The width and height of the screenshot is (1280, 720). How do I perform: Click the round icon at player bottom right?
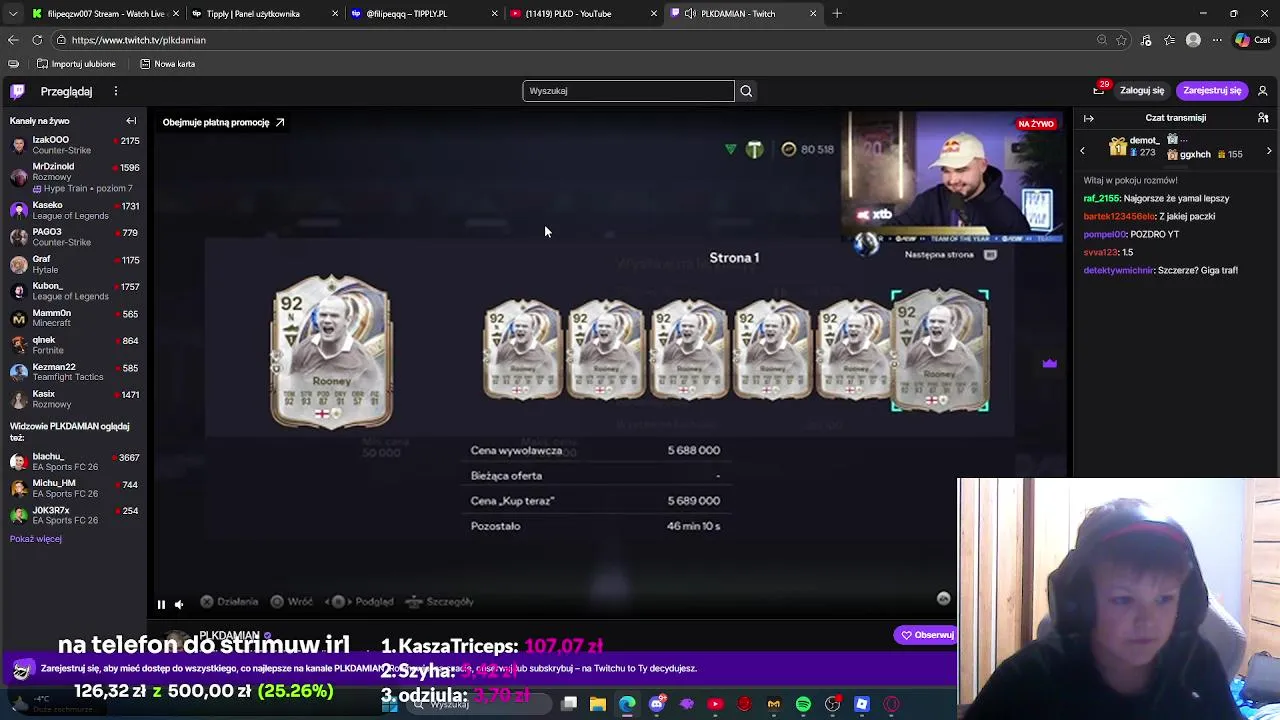(943, 598)
